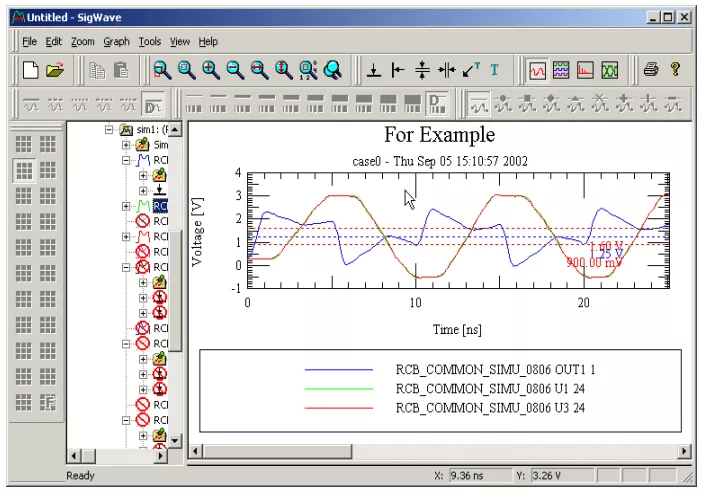Toggle visibility of the blue waveform tree icon
The height and width of the screenshot is (494, 703).
(x=143, y=160)
